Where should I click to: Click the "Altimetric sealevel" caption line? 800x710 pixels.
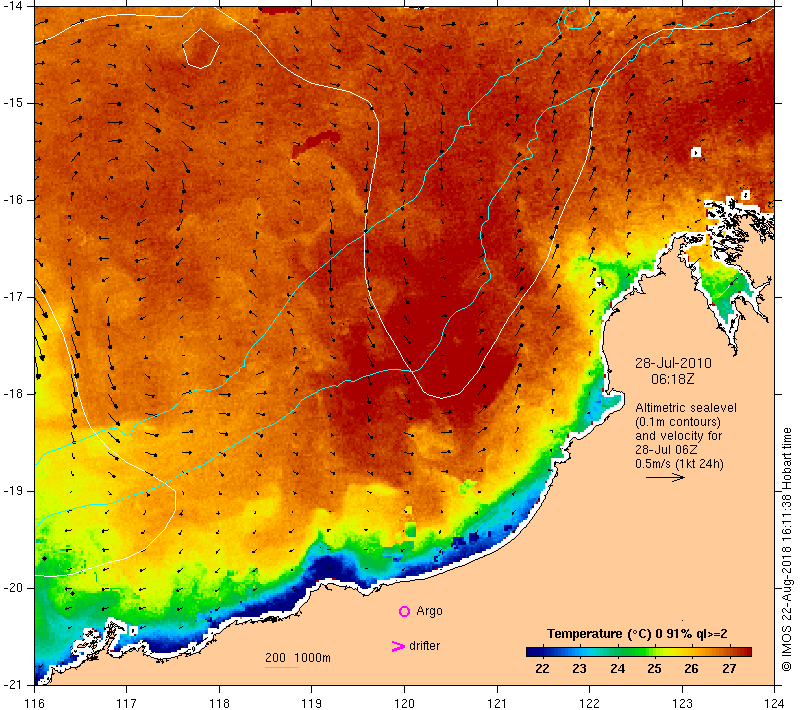click(686, 408)
